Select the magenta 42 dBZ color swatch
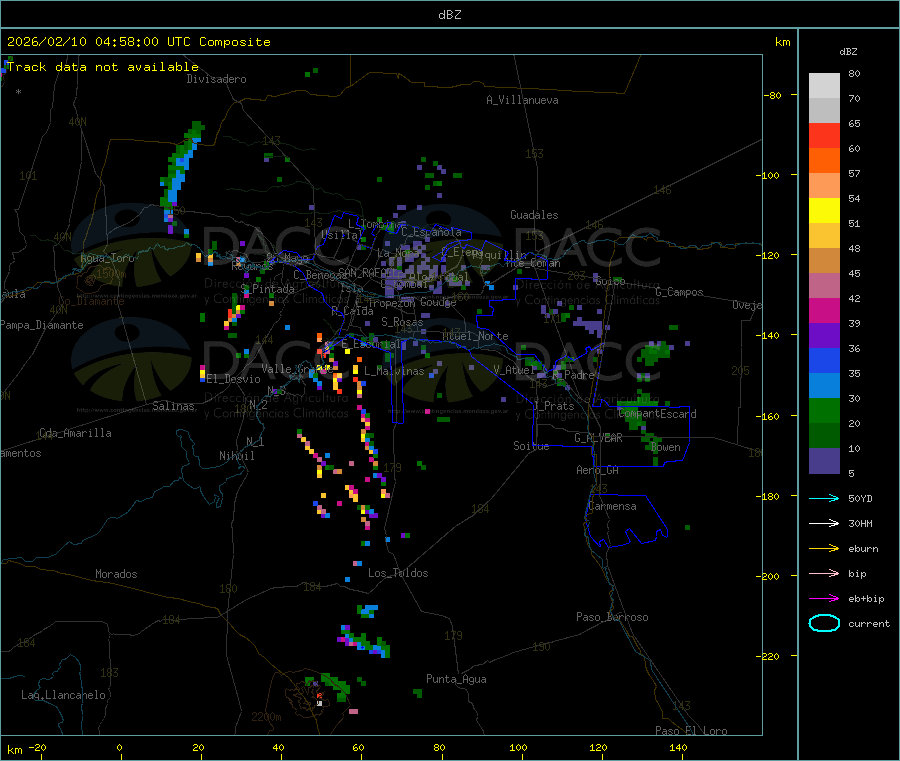900x761 pixels. pos(824,310)
